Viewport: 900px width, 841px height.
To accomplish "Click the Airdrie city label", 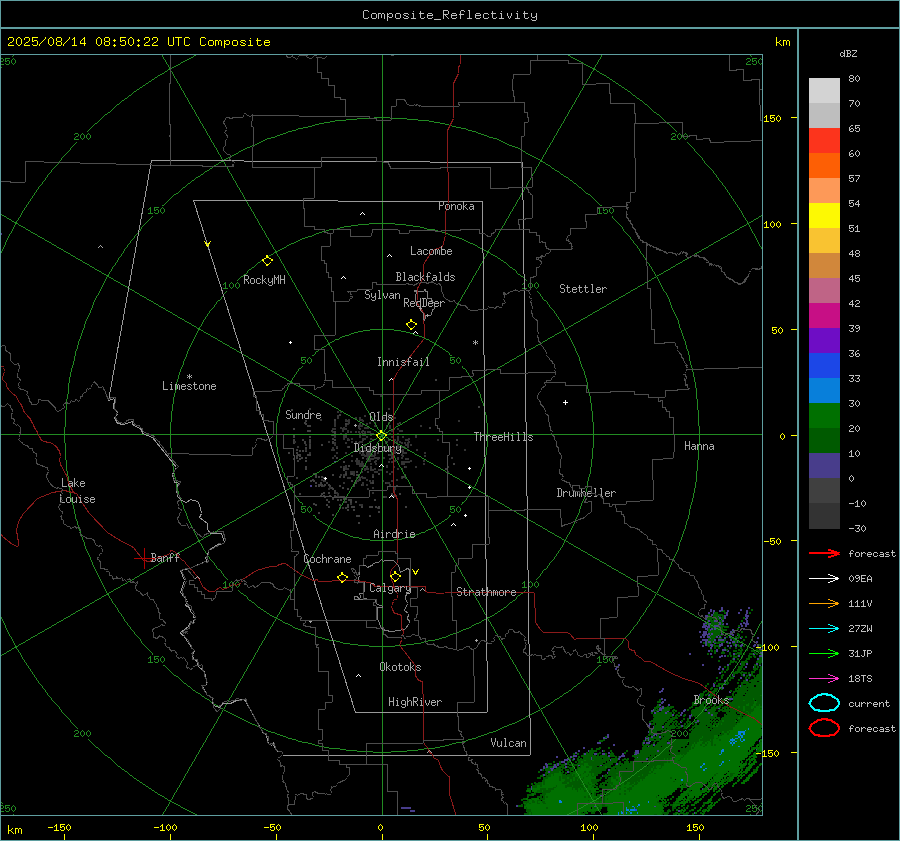I will tap(394, 534).
